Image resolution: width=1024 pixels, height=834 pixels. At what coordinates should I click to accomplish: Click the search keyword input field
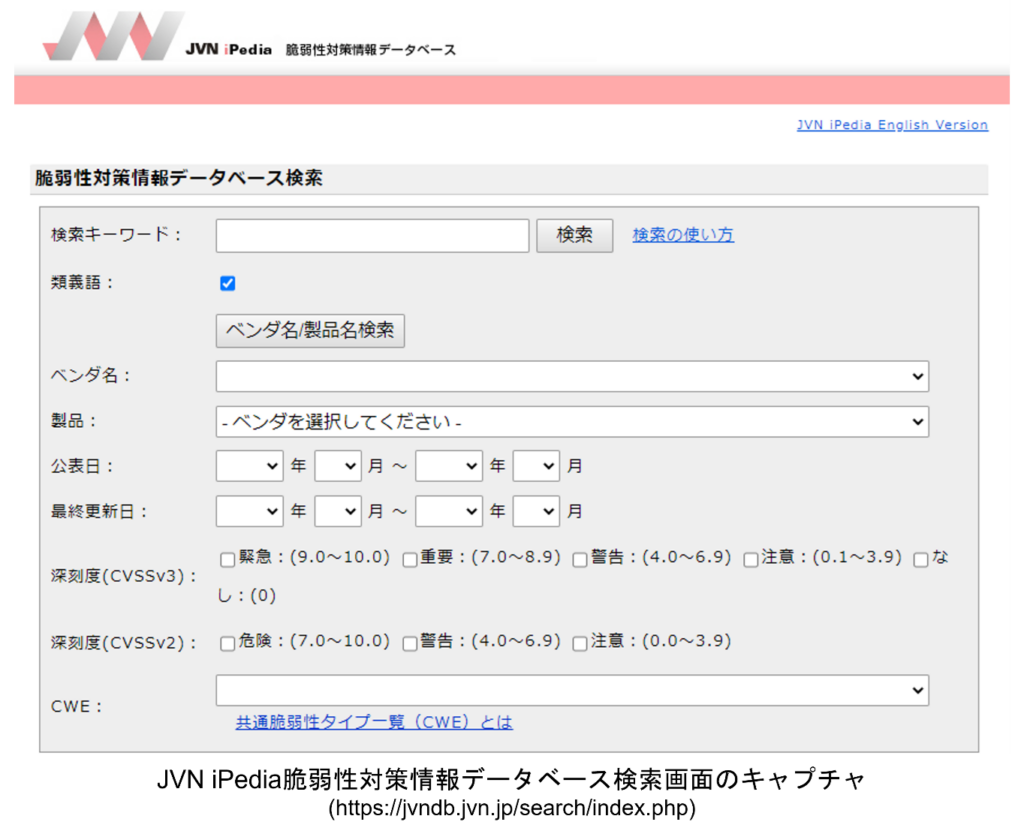pos(372,236)
